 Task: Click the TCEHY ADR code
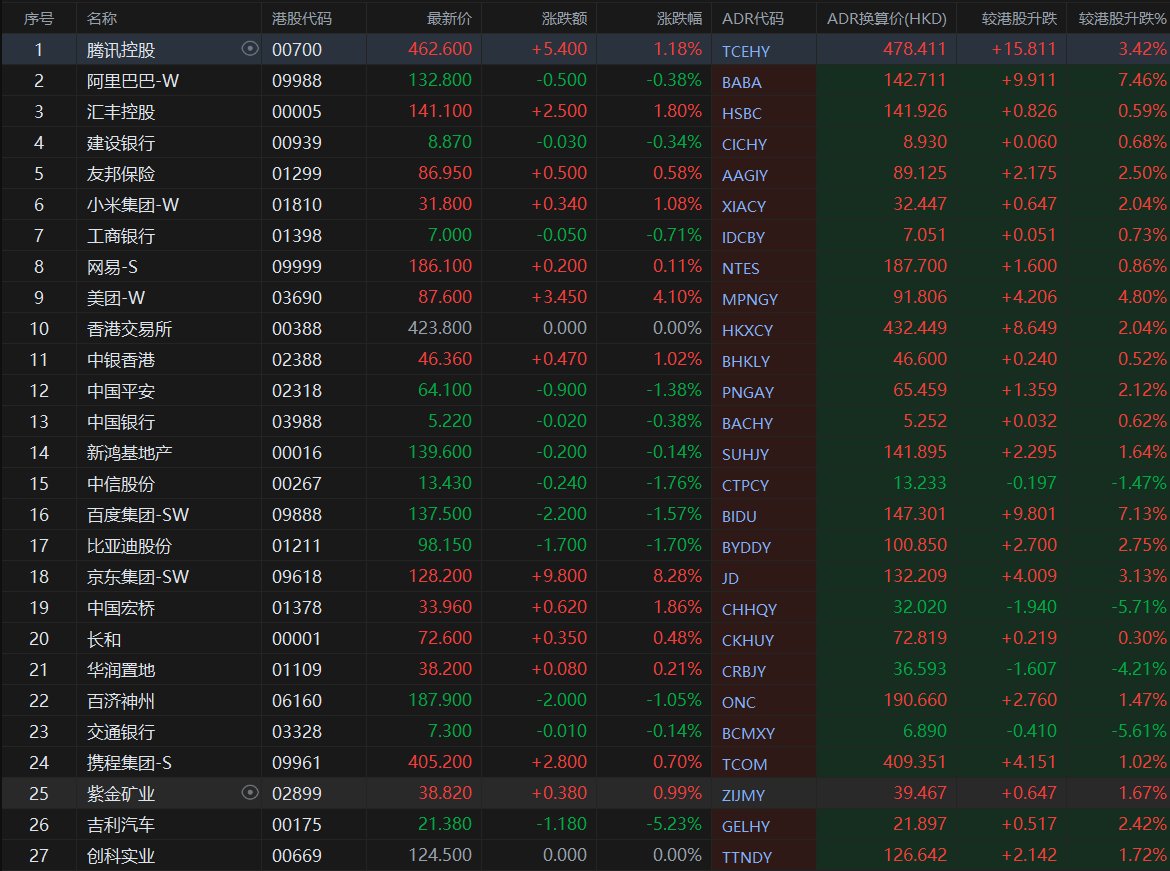[745, 51]
